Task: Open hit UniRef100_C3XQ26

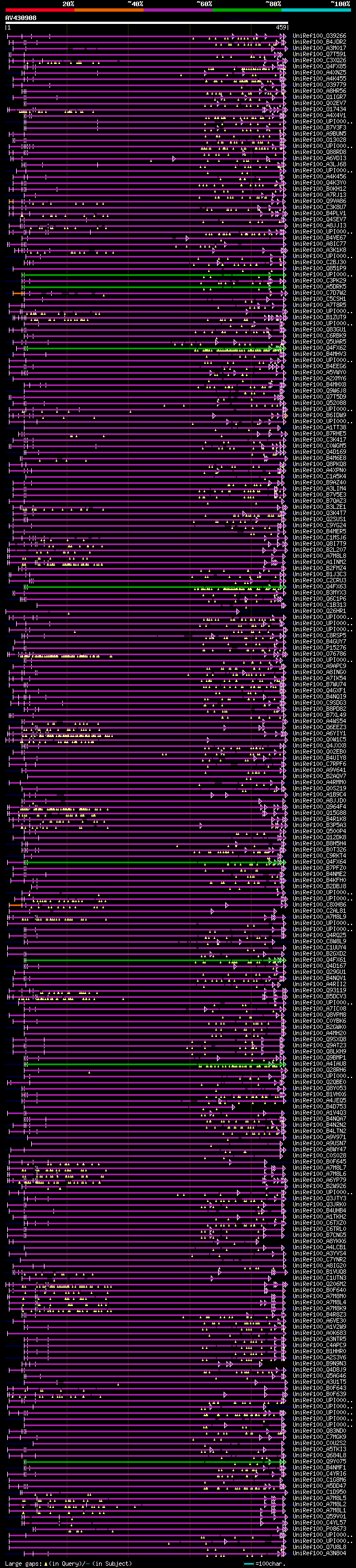Action: (319, 60)
